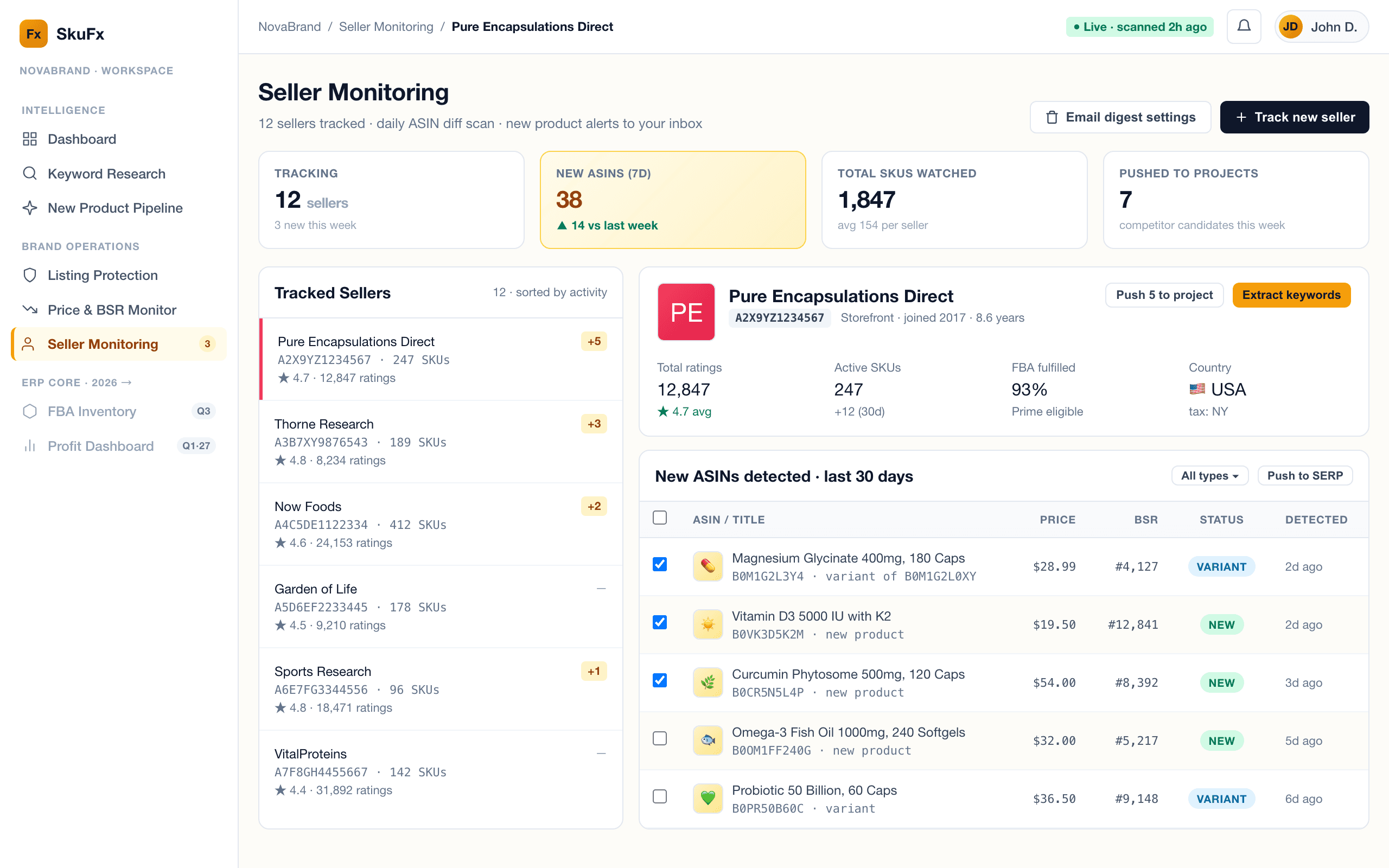Click the green up-triangle in New ASINs card
This screenshot has height=868, width=1389.
[x=562, y=226]
